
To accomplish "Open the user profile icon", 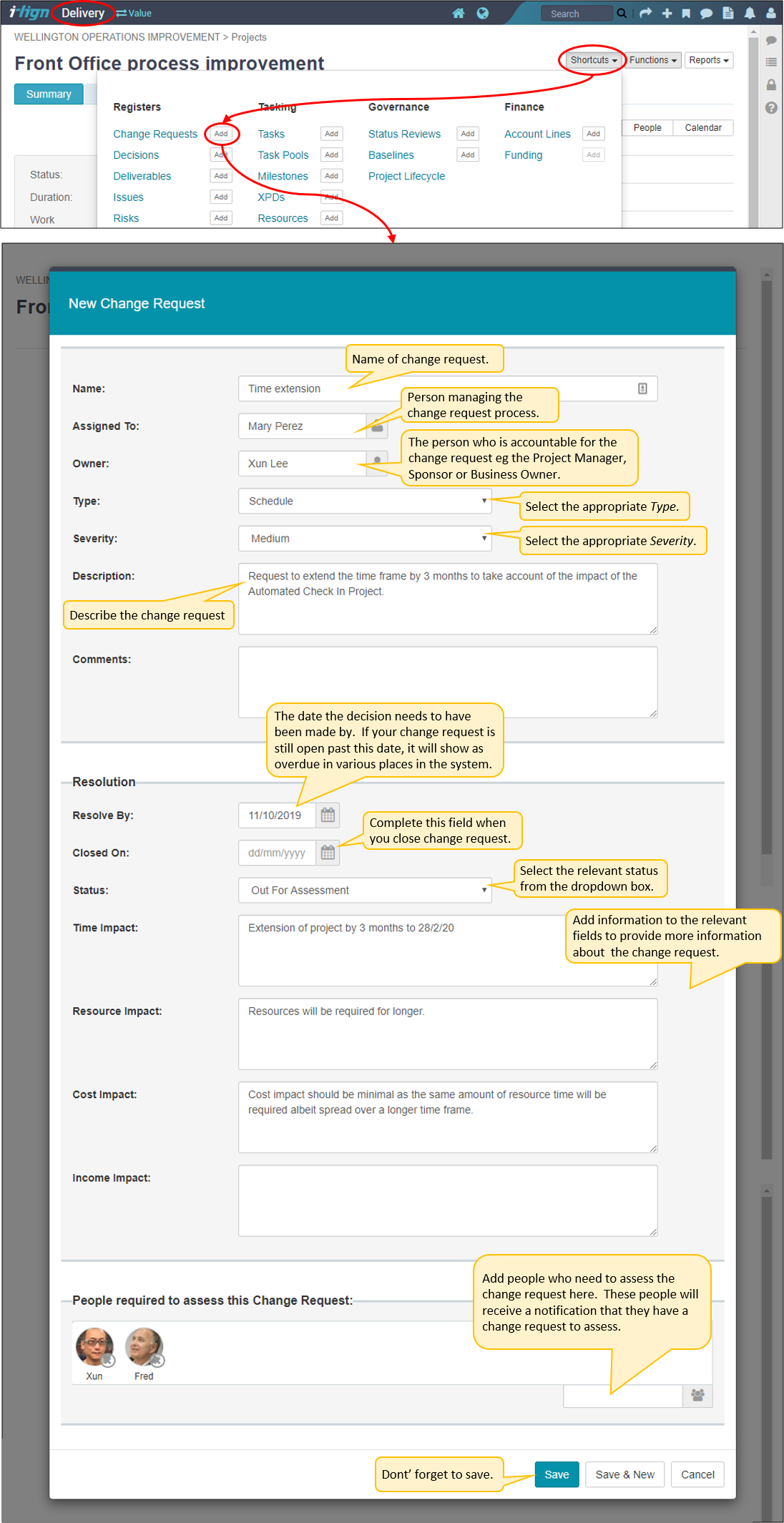I will pos(771,13).
